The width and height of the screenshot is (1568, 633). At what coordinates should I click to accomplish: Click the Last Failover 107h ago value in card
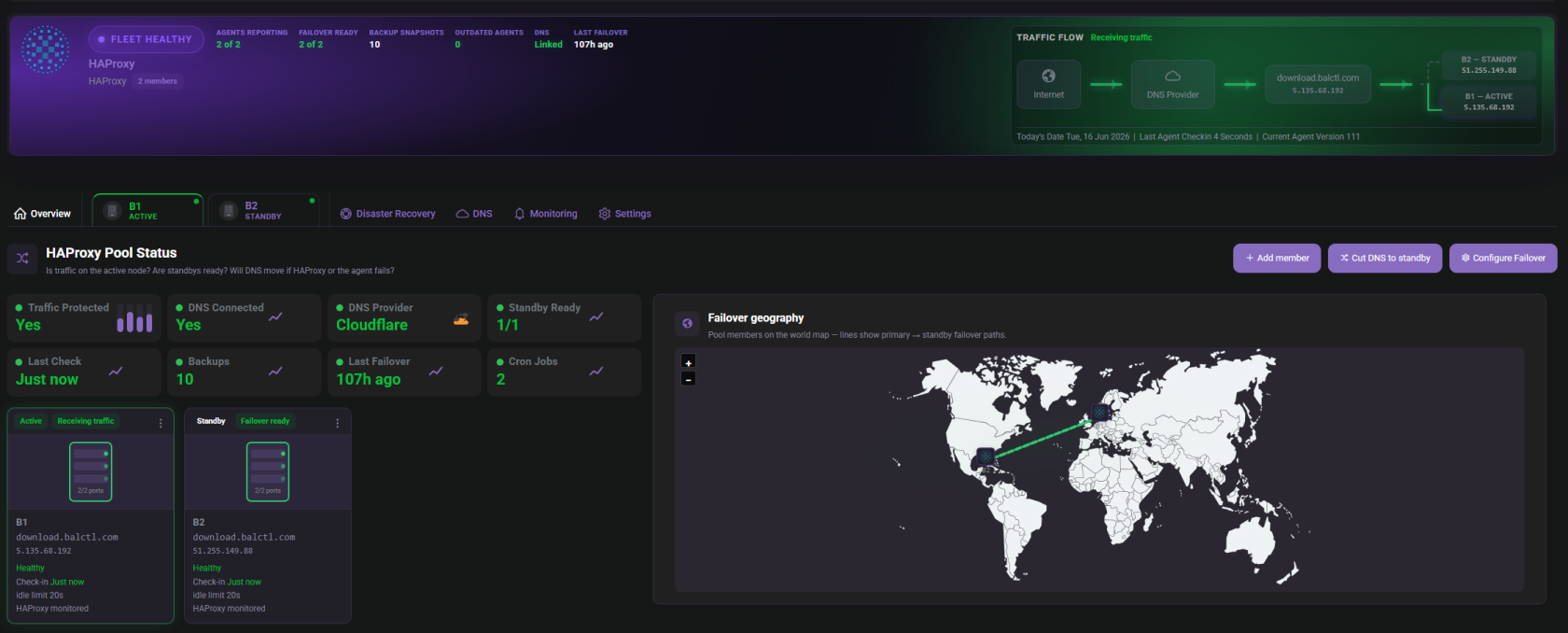369,379
